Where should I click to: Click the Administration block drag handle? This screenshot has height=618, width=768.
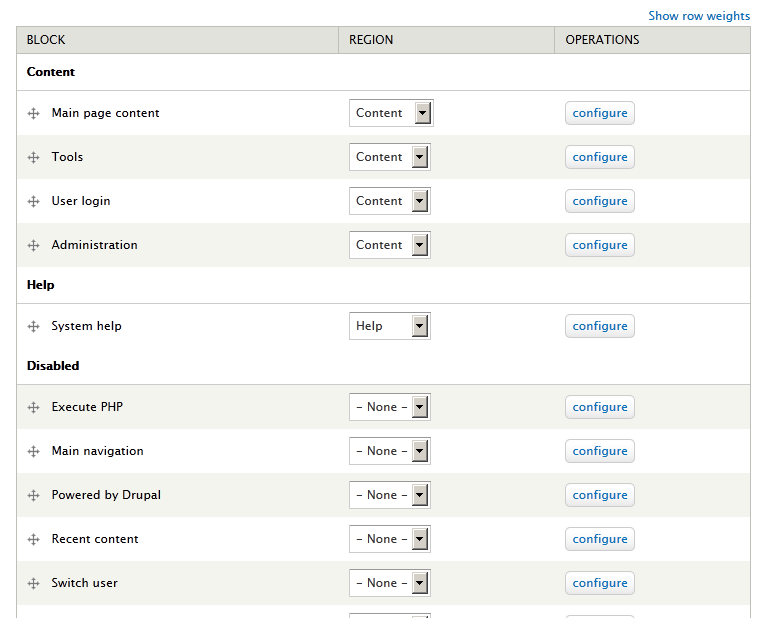tap(34, 246)
